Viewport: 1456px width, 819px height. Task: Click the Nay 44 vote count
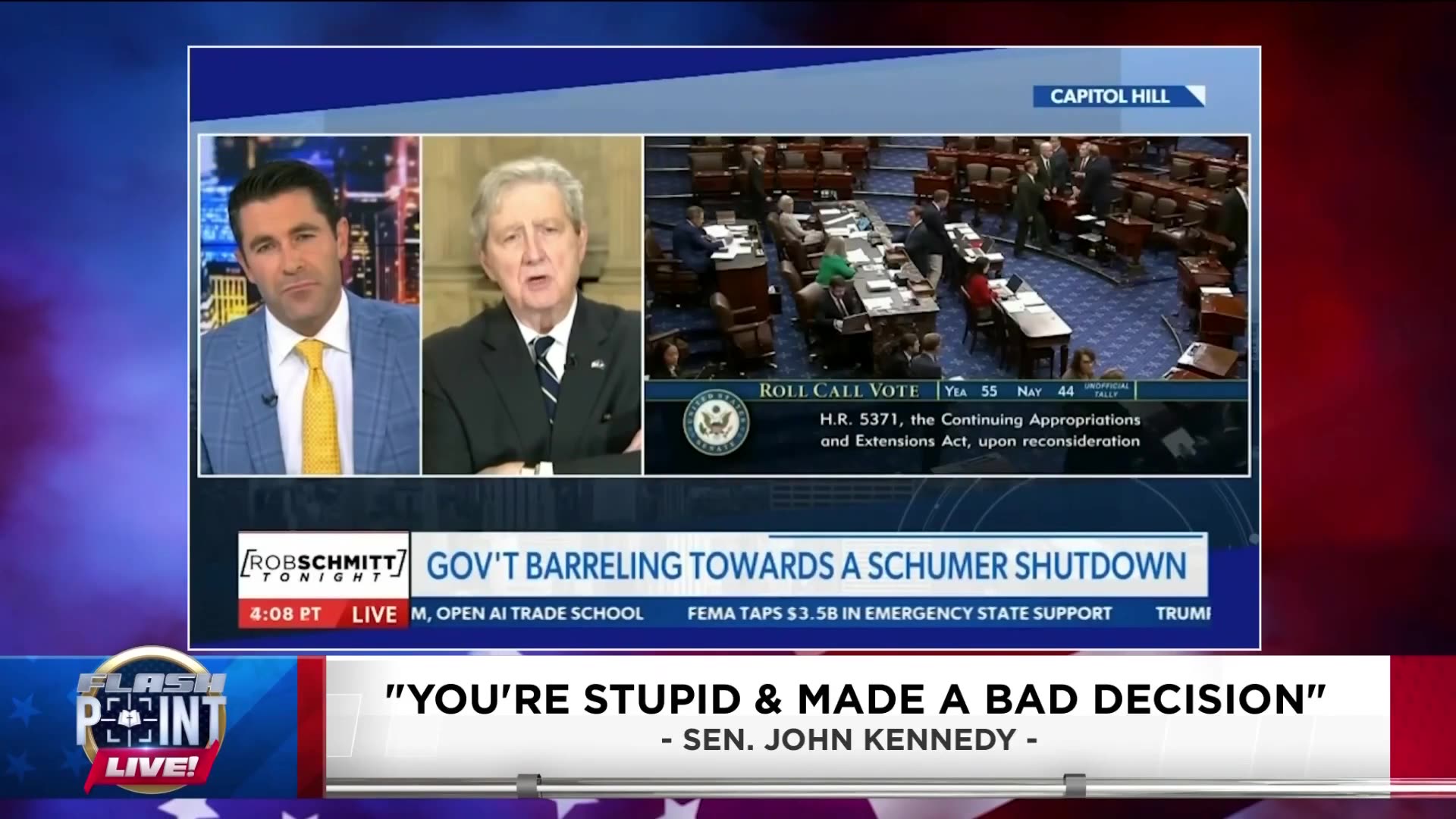[1045, 391]
